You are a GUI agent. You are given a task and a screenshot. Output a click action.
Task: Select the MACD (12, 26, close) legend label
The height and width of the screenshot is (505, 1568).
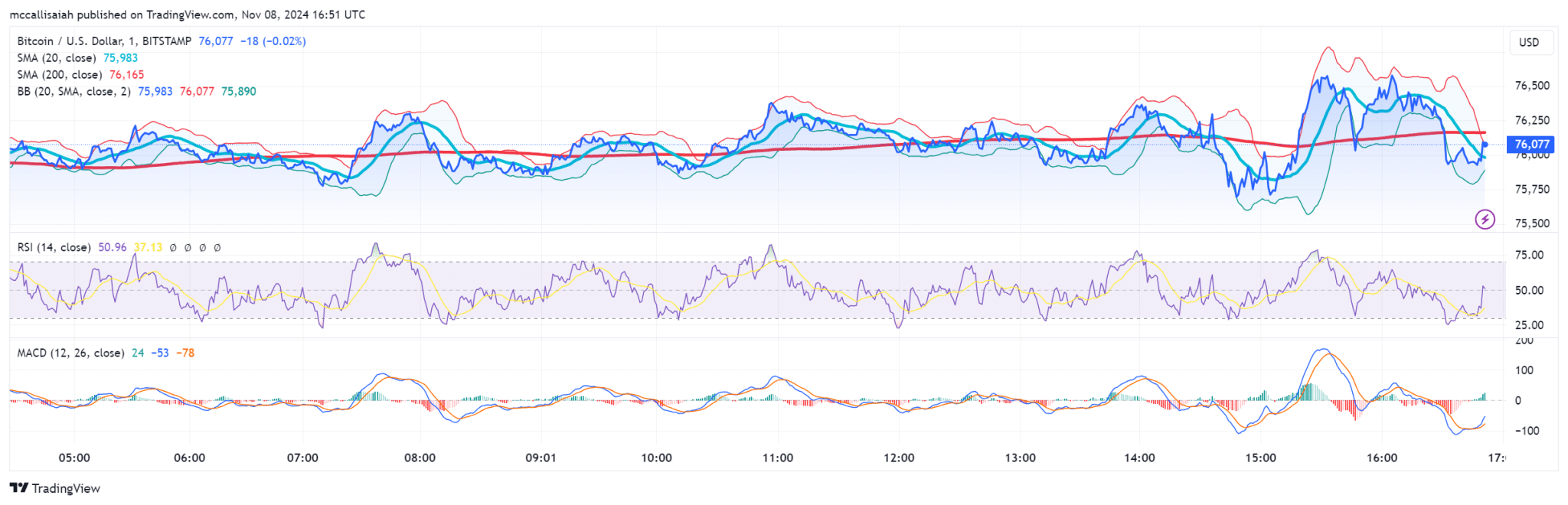(70, 353)
